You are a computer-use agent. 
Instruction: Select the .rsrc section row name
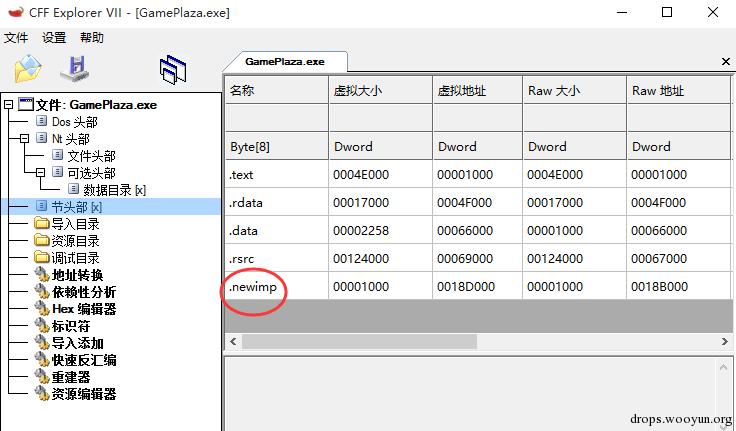(x=242, y=259)
